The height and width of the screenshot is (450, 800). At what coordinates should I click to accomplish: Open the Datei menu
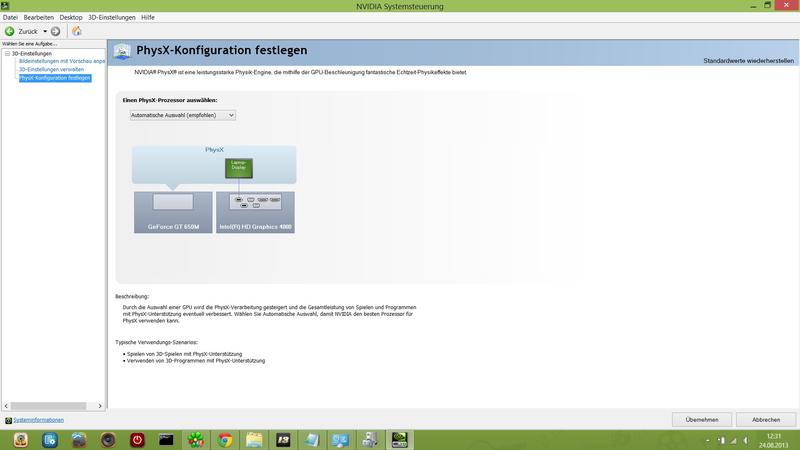tap(10, 17)
